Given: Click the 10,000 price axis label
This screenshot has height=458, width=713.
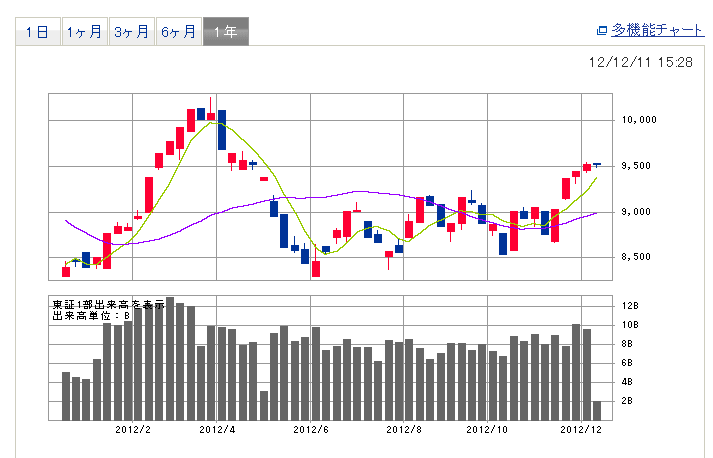Looking at the screenshot, I should [x=638, y=119].
